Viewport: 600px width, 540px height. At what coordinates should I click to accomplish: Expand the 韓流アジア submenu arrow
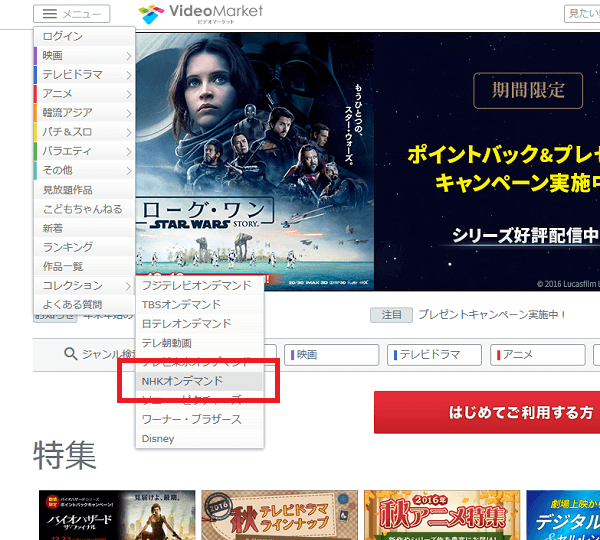point(129,114)
